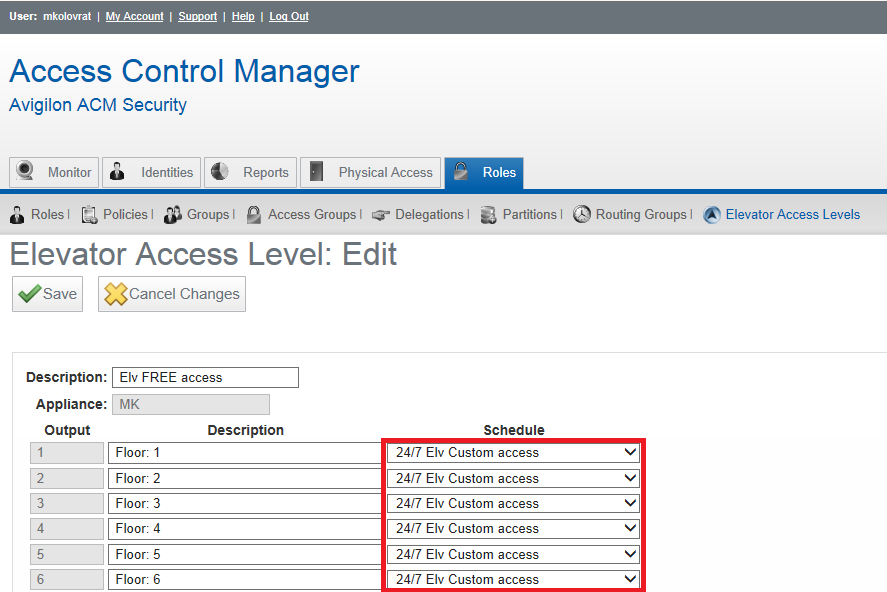Image resolution: width=887 pixels, height=592 pixels.
Task: Click the yellow X Cancel Changes icon
Action: click(116, 293)
